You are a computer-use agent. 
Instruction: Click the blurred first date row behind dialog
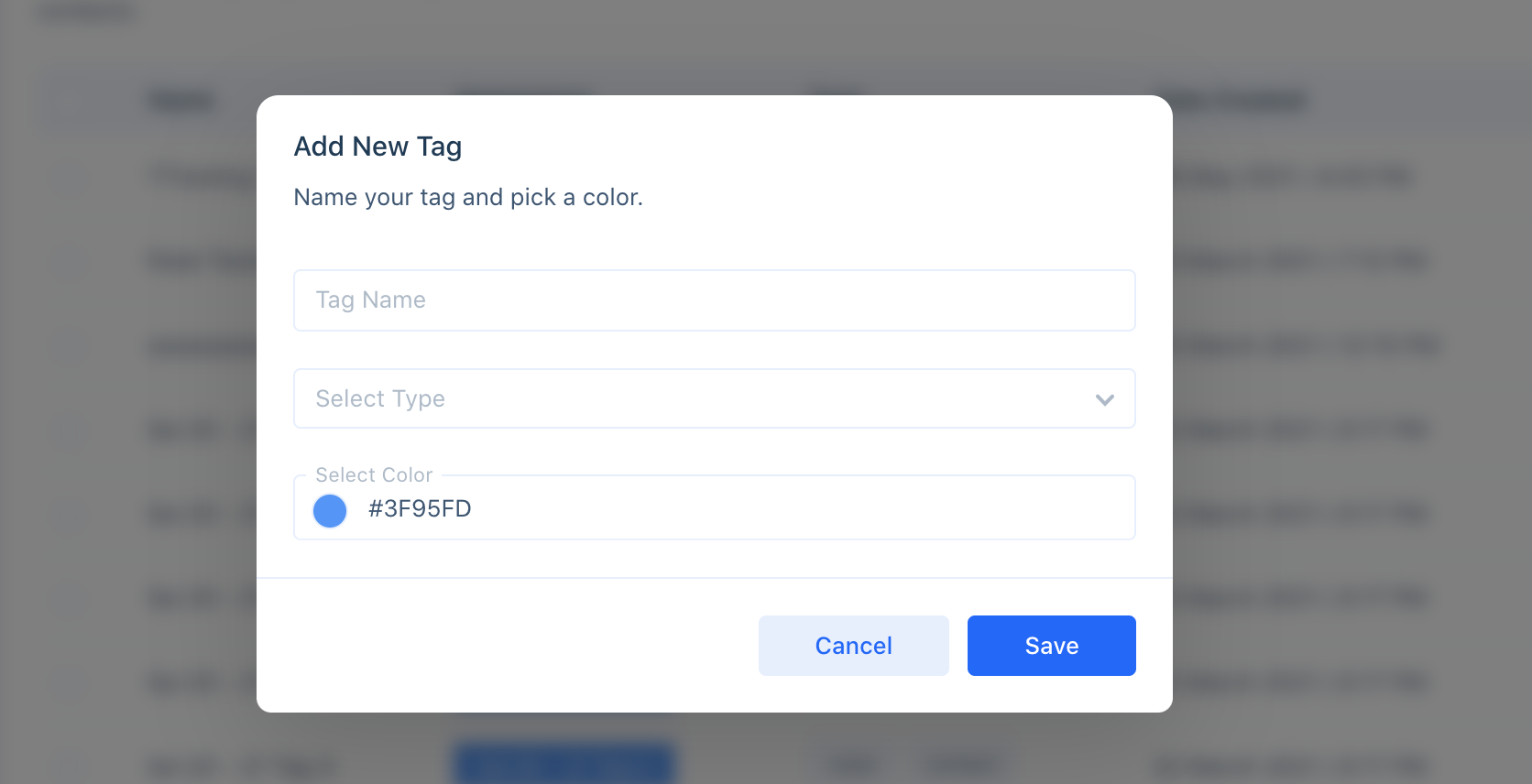coord(1292,177)
